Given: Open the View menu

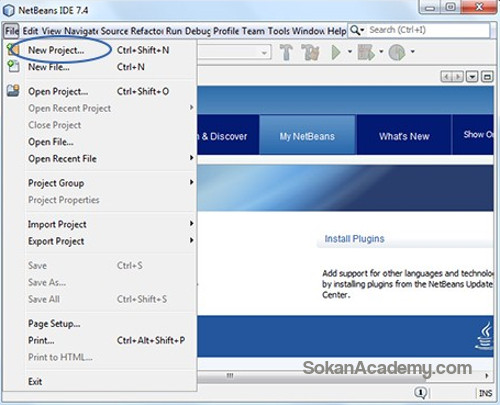Looking at the screenshot, I should tap(51, 31).
